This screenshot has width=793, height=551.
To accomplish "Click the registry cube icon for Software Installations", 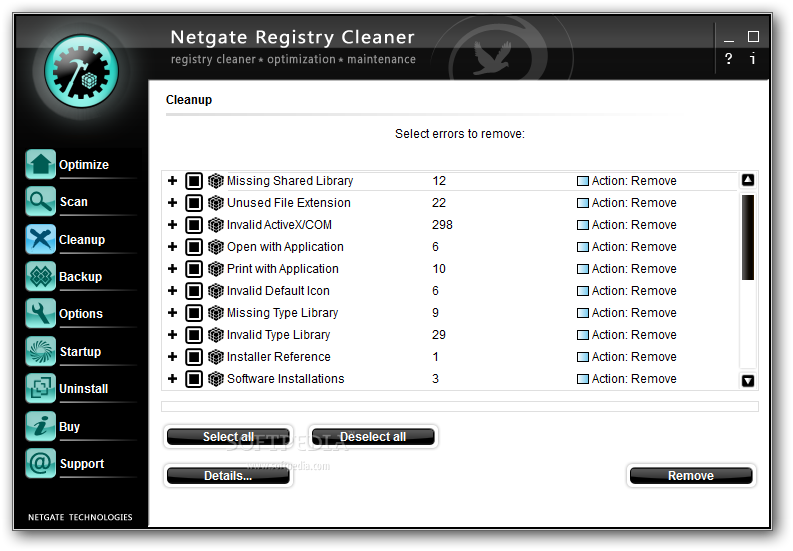I will tap(216, 379).
